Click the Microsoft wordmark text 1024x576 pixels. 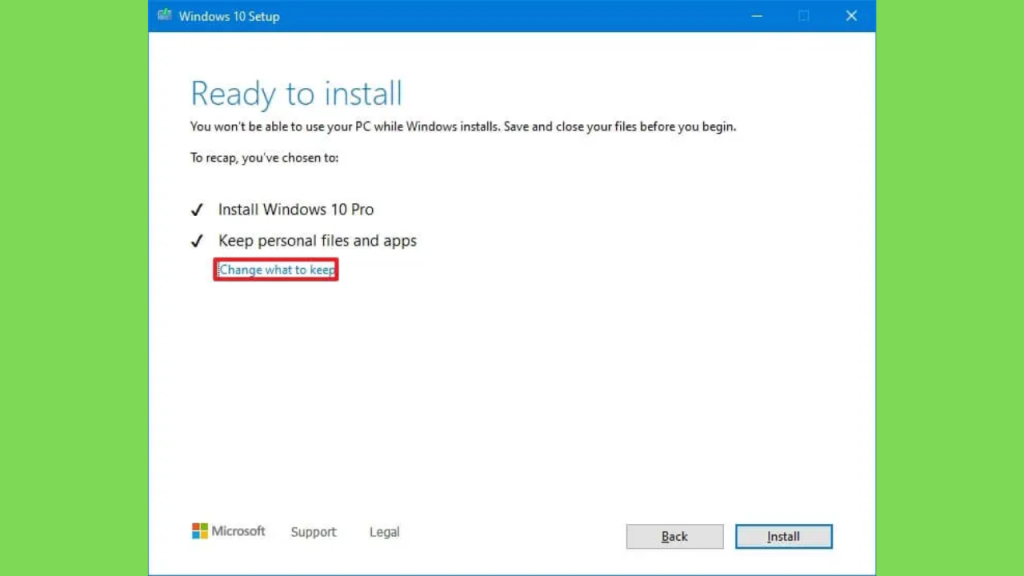239,531
